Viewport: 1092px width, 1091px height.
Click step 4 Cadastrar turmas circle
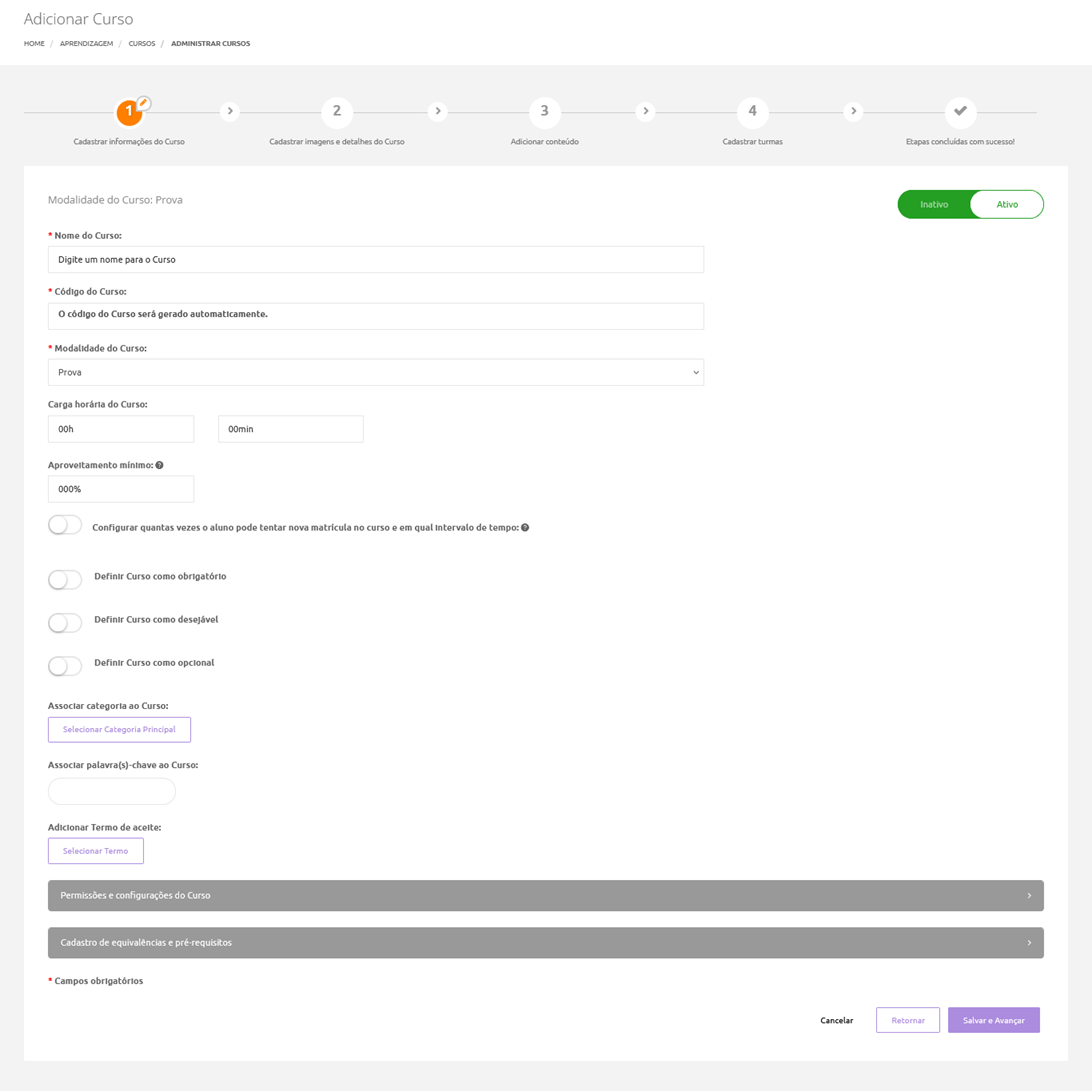(x=752, y=111)
